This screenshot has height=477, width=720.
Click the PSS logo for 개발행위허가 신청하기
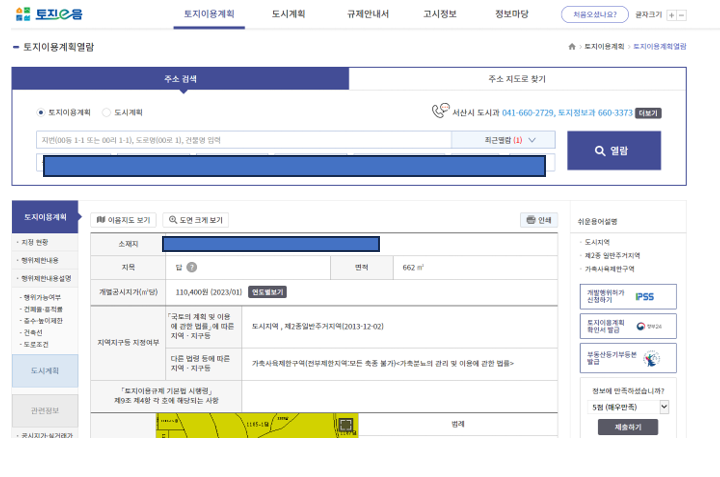coord(644,297)
